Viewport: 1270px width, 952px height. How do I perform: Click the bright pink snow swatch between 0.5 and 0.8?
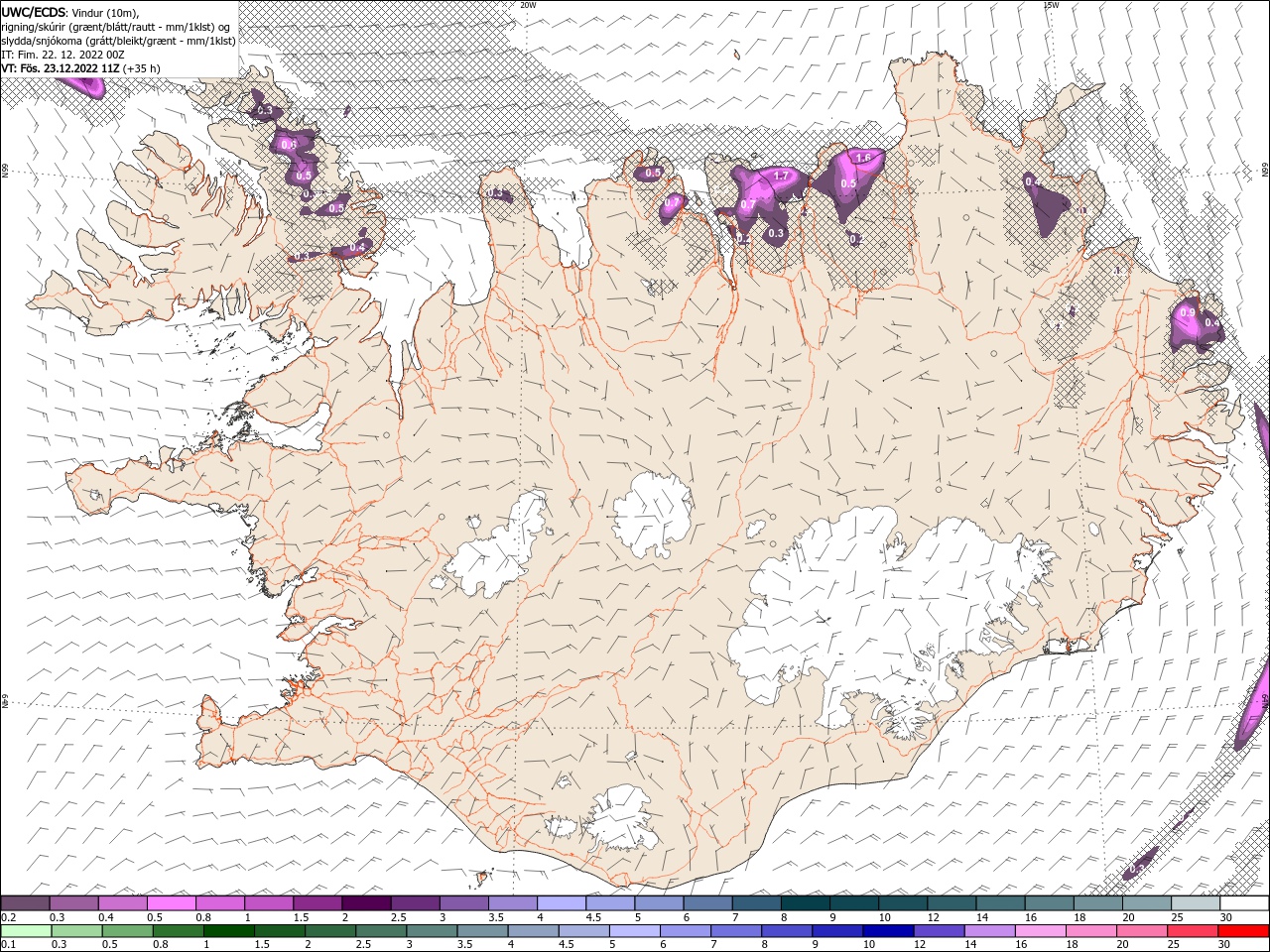(172, 903)
